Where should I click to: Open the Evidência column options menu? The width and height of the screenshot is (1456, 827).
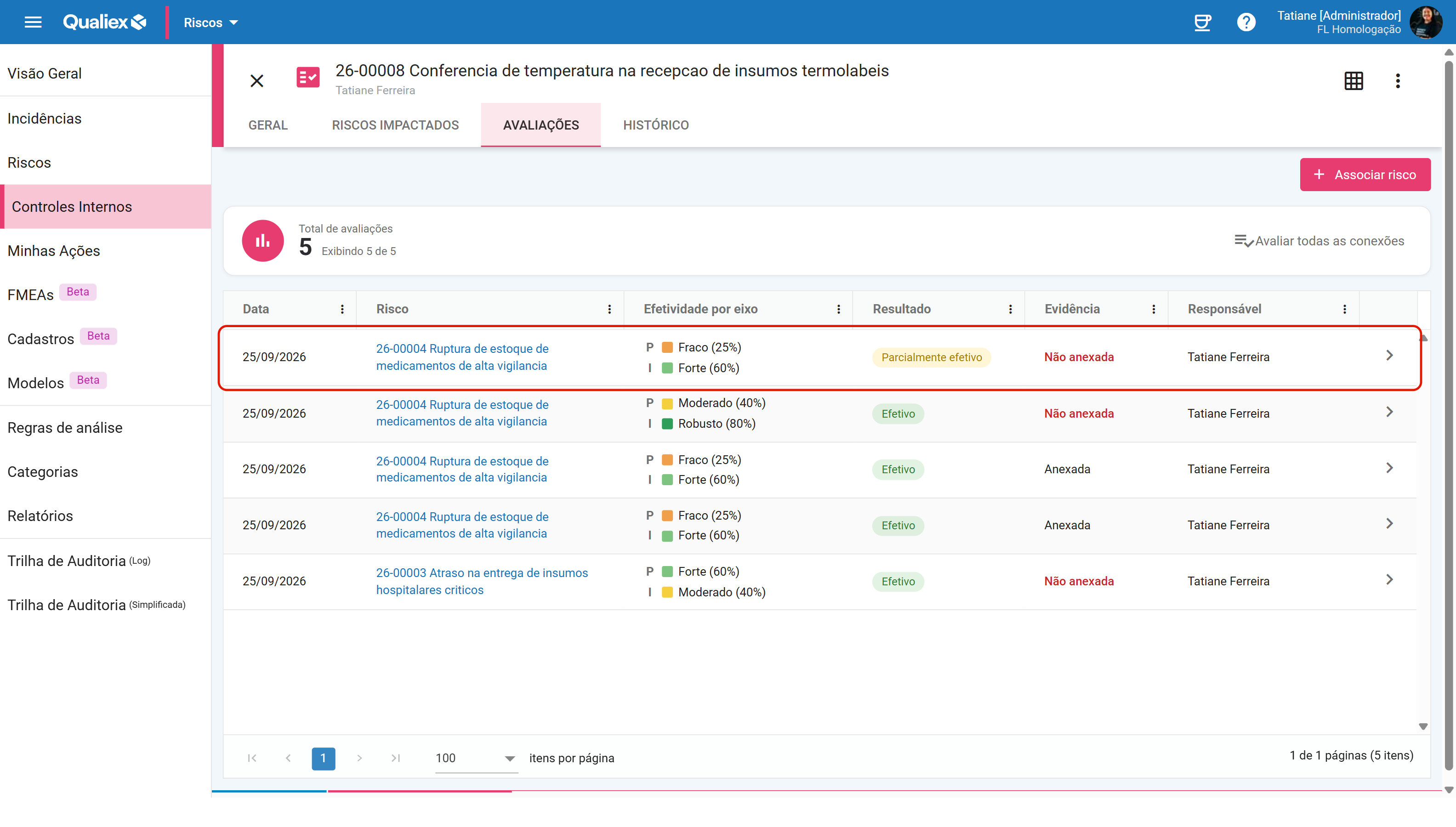coord(1153,309)
